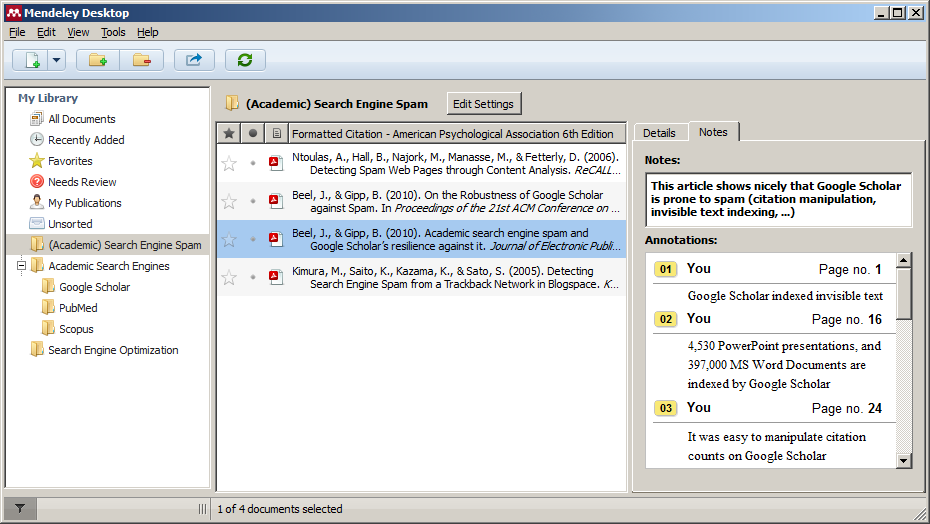930x524 pixels.
Task: Click annotation badge 03
Action: pyautogui.click(x=666, y=408)
